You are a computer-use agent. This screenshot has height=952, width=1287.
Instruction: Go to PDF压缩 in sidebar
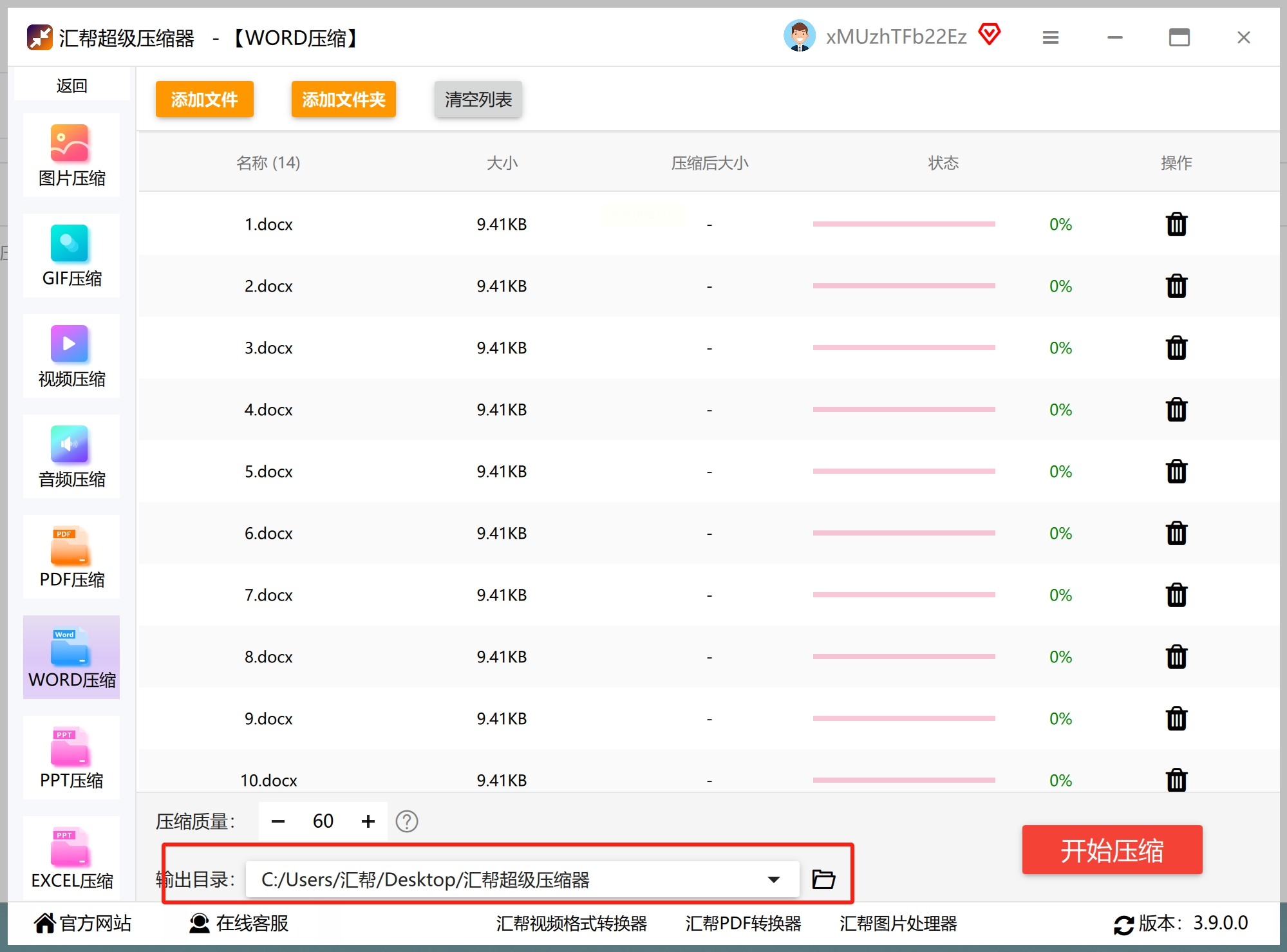pyautogui.click(x=71, y=557)
